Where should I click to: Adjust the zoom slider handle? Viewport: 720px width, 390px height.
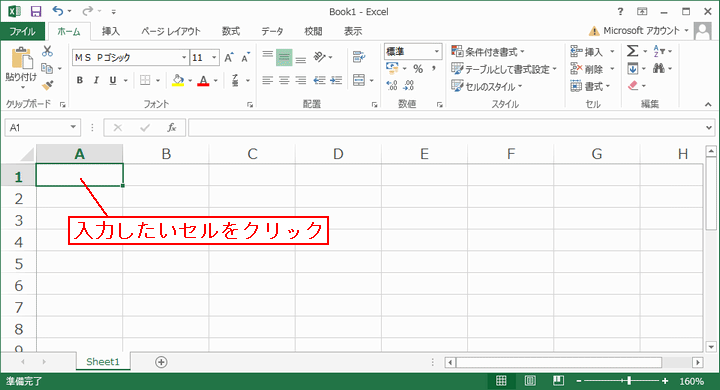629,381
